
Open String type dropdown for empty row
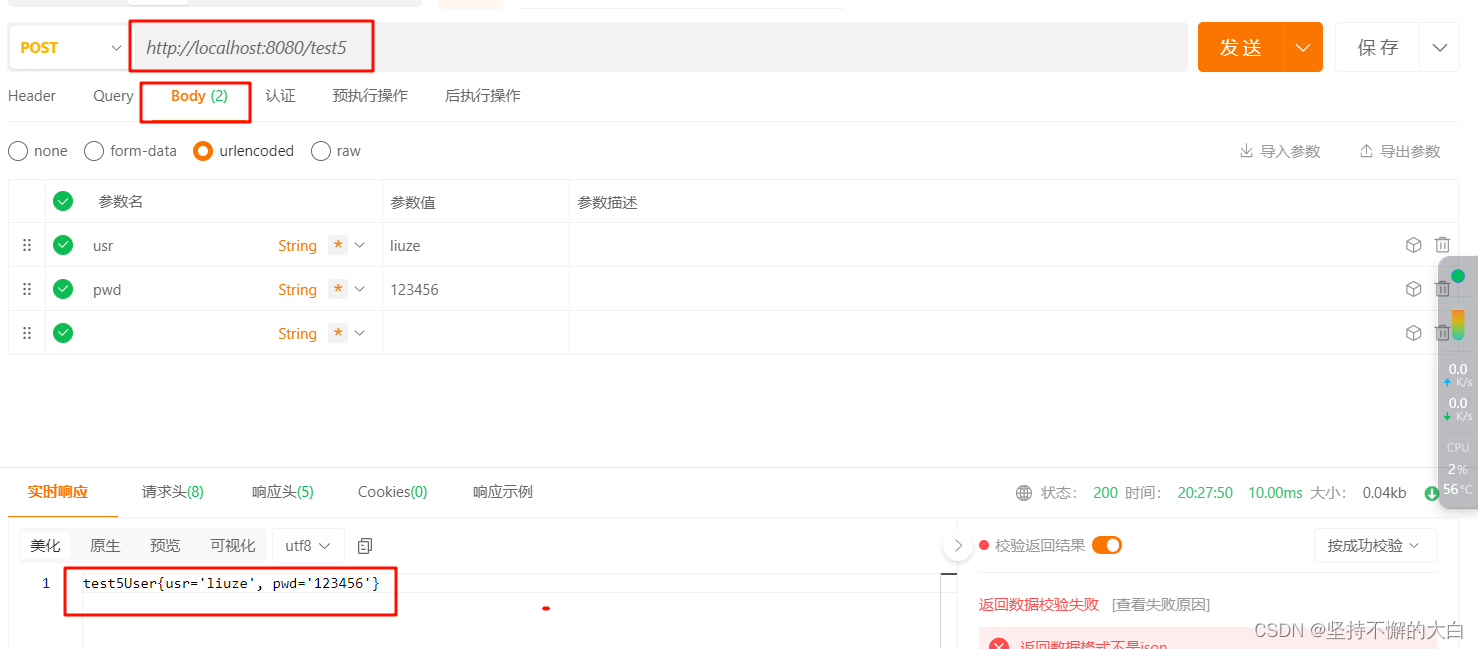[x=297, y=334]
